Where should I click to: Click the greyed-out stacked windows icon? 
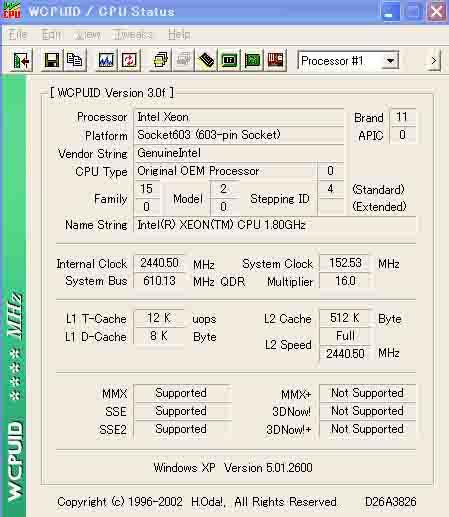(183, 60)
